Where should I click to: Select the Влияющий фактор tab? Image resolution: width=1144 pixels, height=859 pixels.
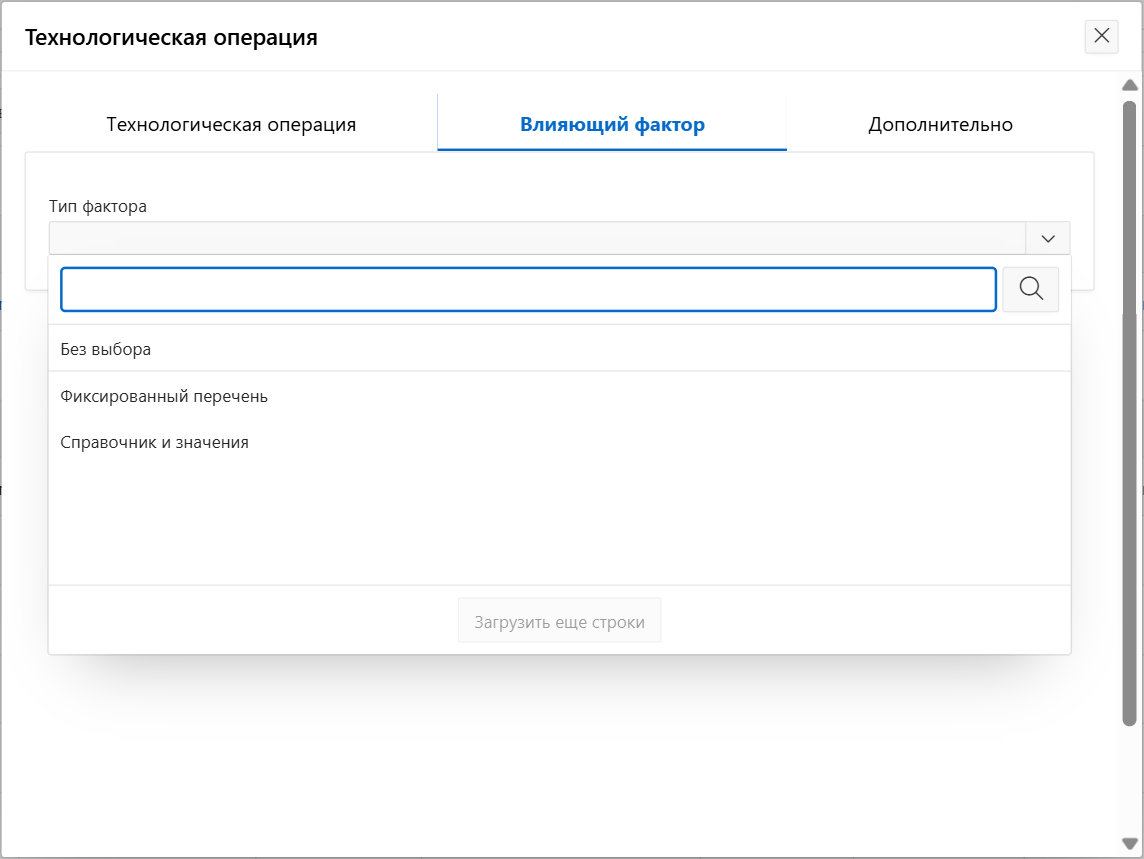[612, 125]
